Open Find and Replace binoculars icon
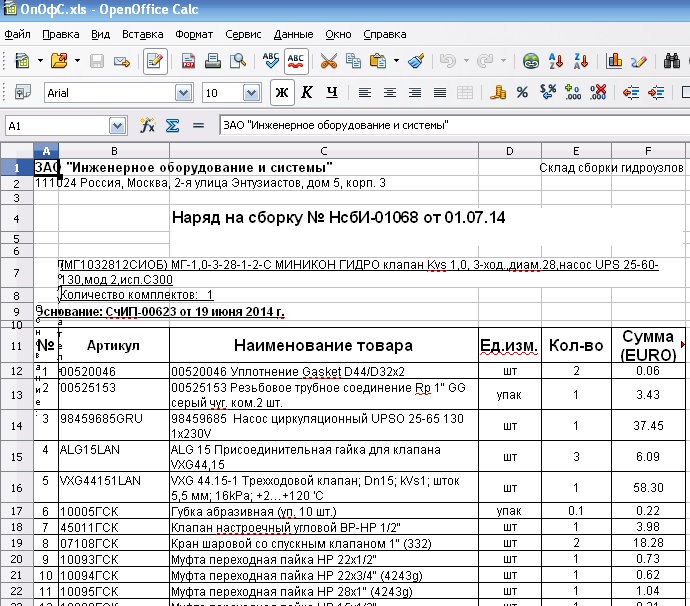Viewport: 690px width, 606px height. pyautogui.click(x=672, y=61)
